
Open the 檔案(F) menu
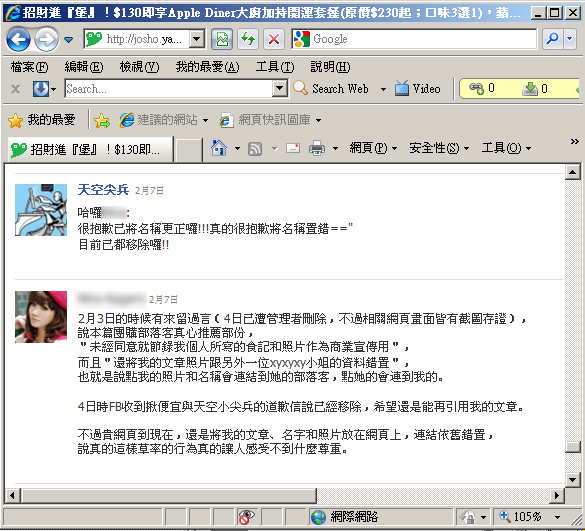tap(29, 67)
